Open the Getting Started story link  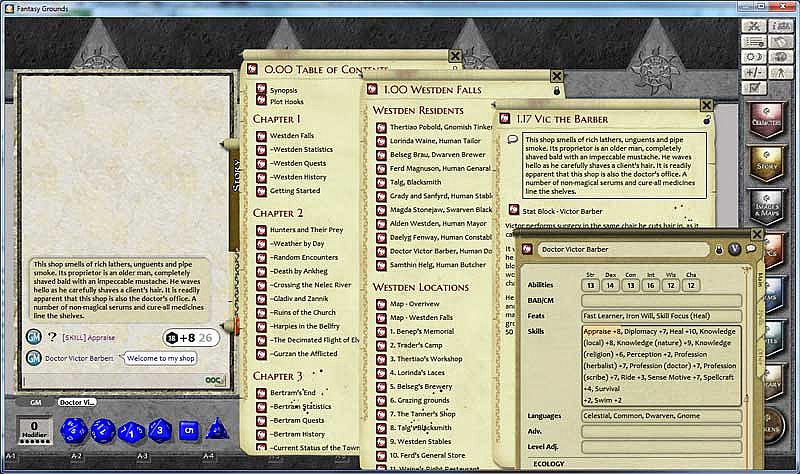coord(295,190)
